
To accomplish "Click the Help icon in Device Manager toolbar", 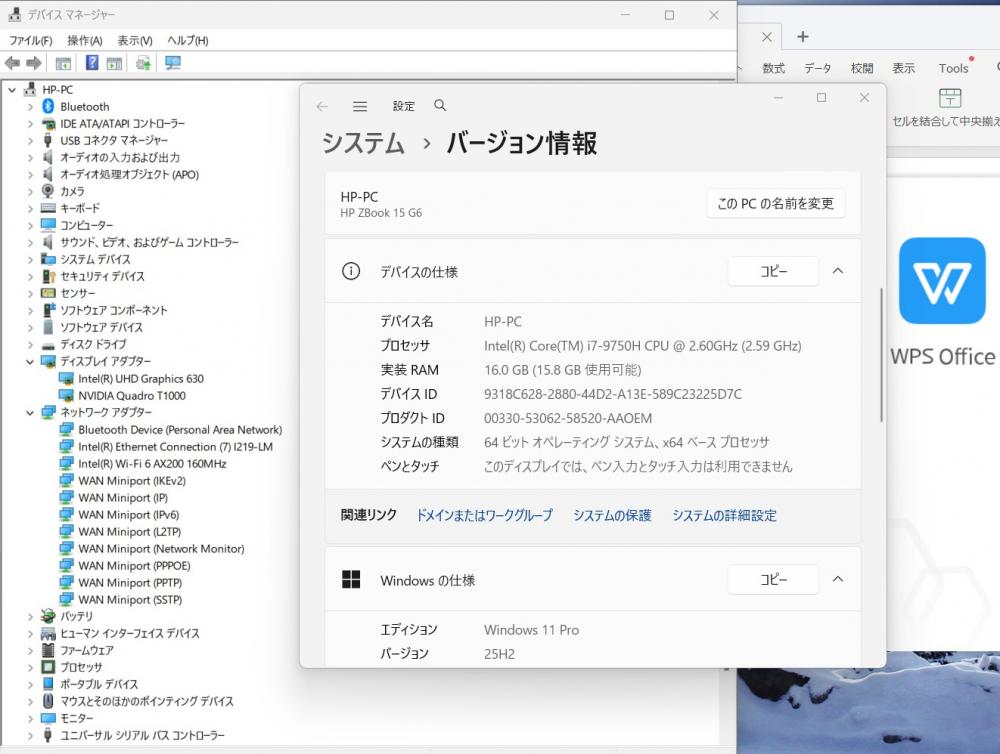I will pos(92,63).
